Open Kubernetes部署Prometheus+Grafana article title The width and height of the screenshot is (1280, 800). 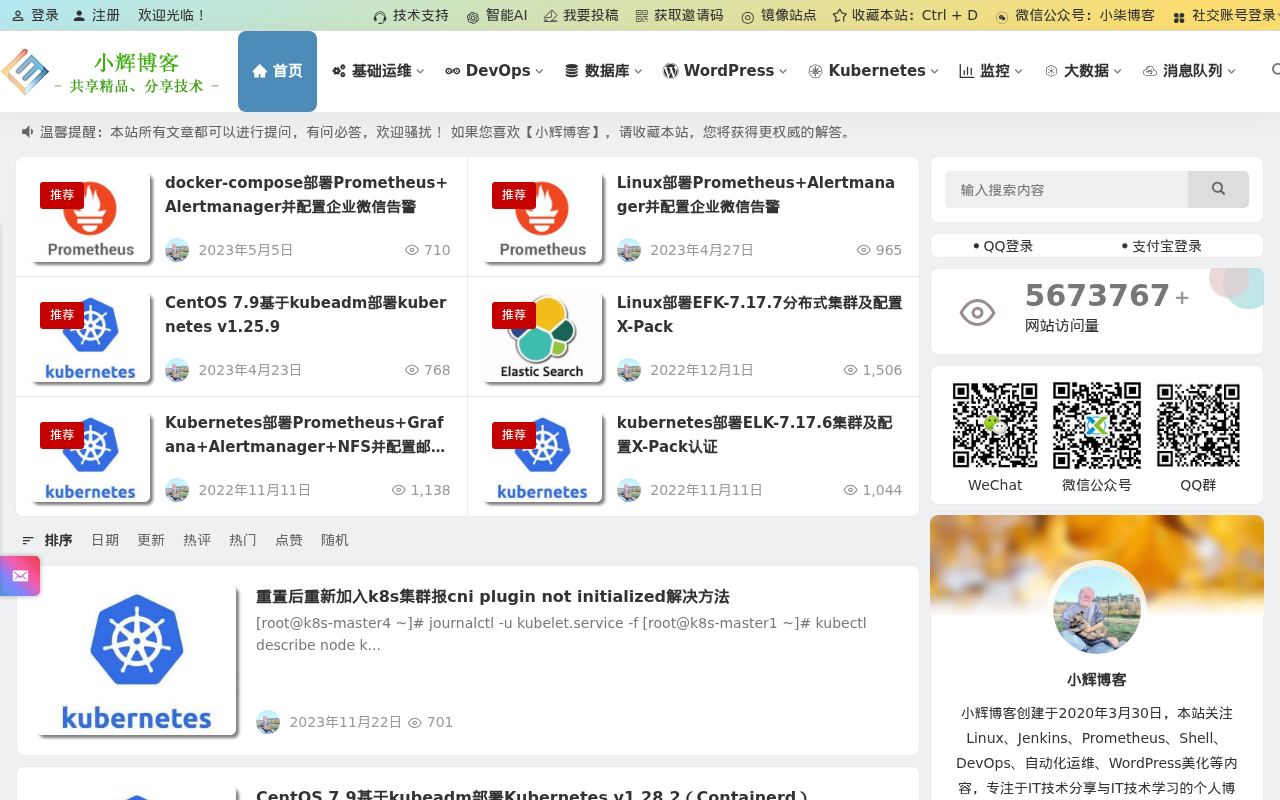[305, 434]
